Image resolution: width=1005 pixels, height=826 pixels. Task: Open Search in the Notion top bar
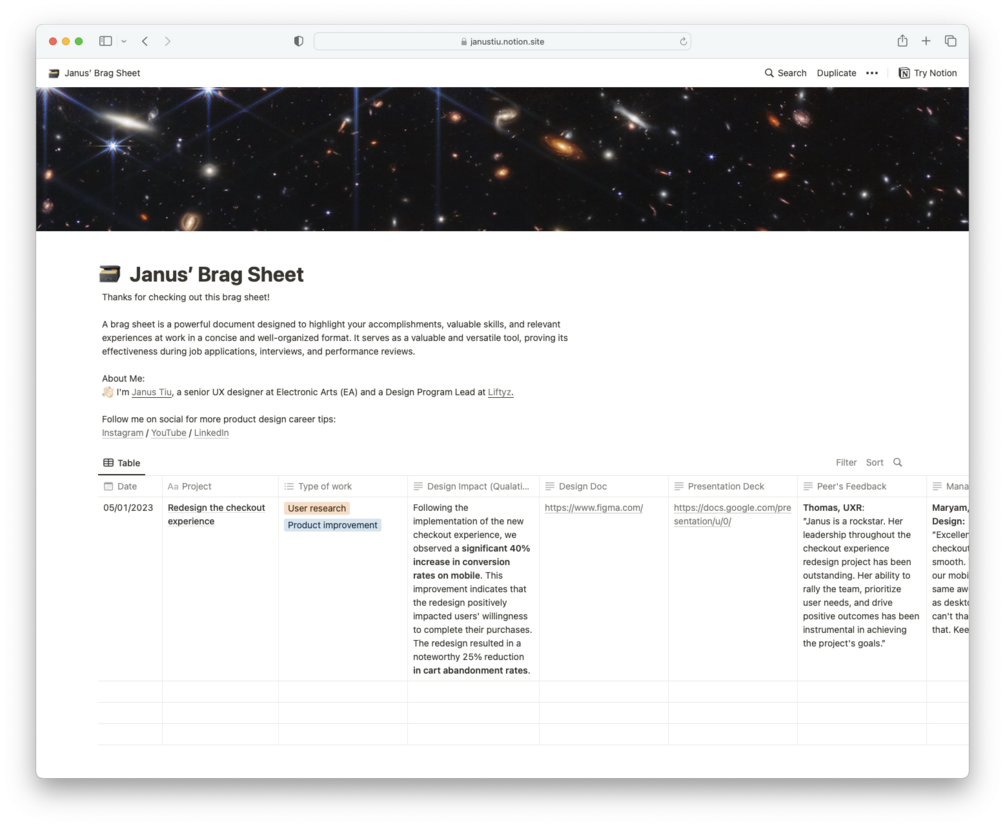tap(785, 73)
